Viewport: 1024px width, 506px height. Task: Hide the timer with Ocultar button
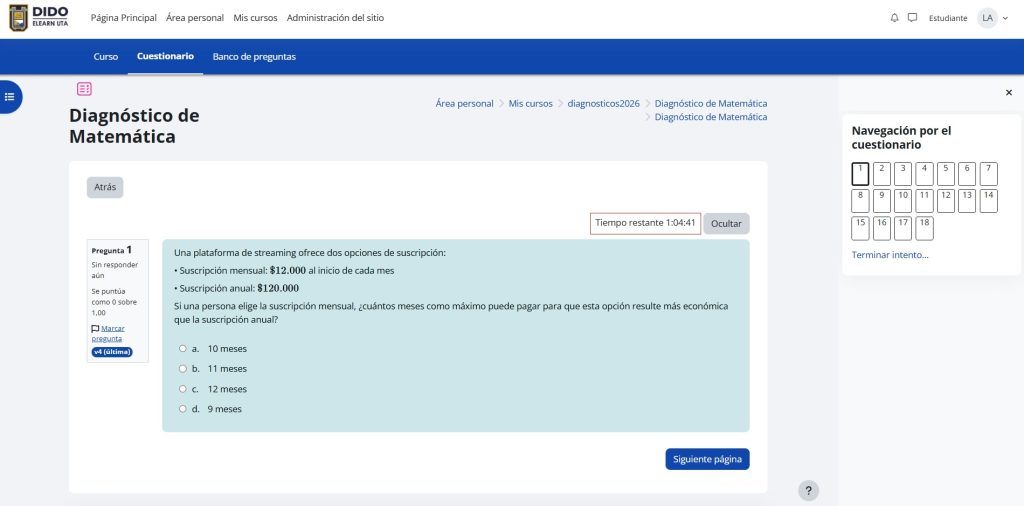tap(726, 223)
